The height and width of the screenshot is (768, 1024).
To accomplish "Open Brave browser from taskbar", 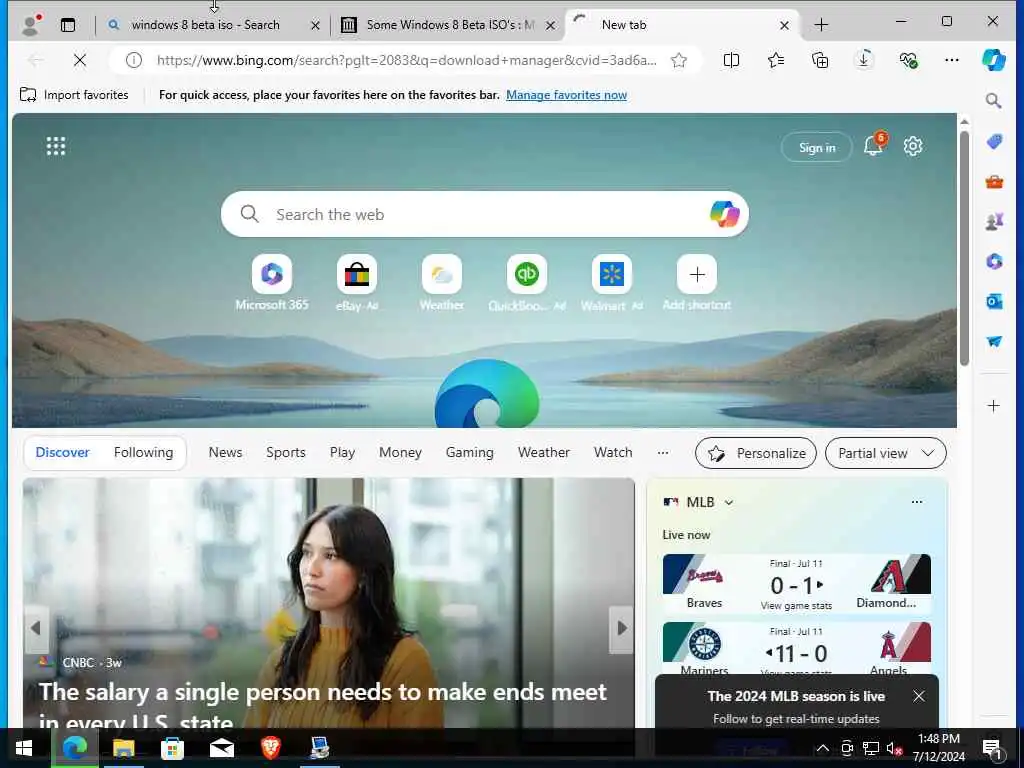I will click(x=270, y=748).
